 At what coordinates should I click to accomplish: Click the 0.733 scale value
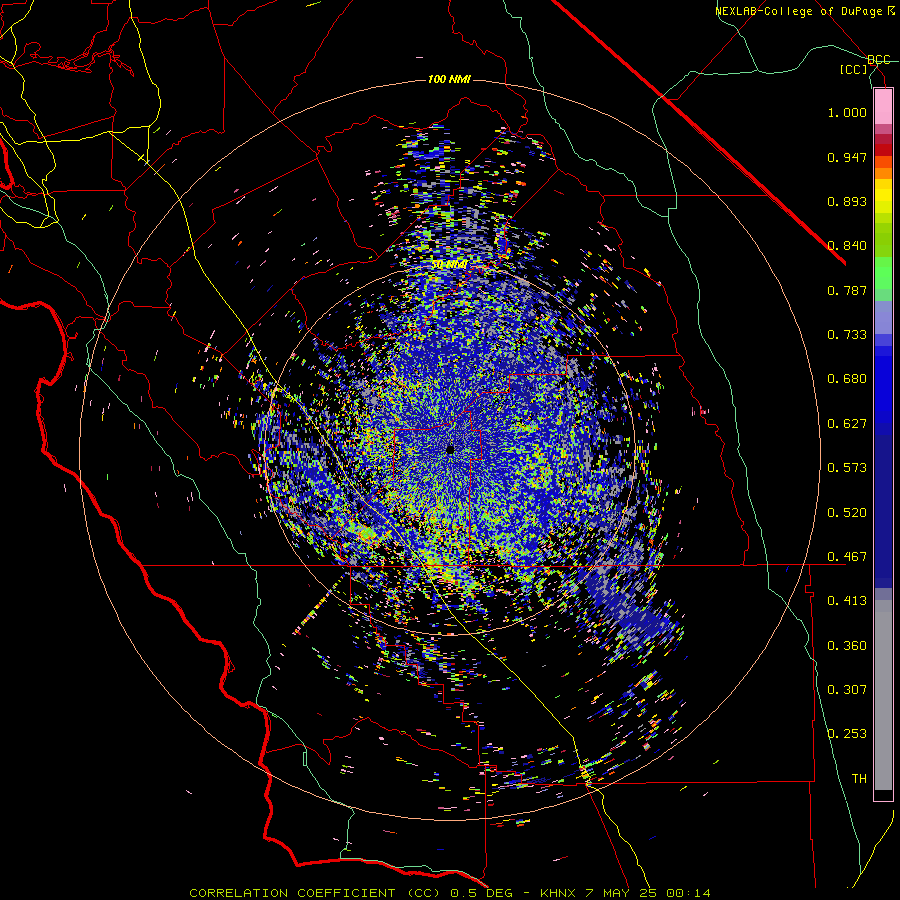coord(847,335)
